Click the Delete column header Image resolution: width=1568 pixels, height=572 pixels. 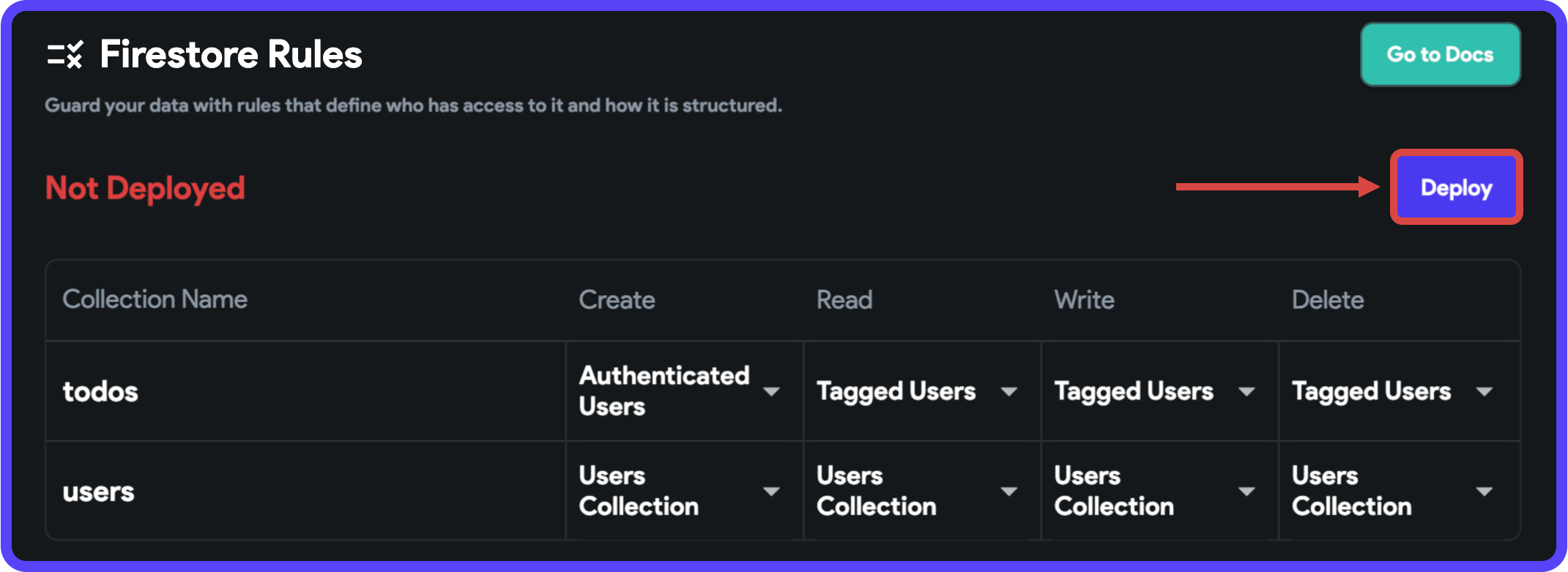coord(1328,300)
